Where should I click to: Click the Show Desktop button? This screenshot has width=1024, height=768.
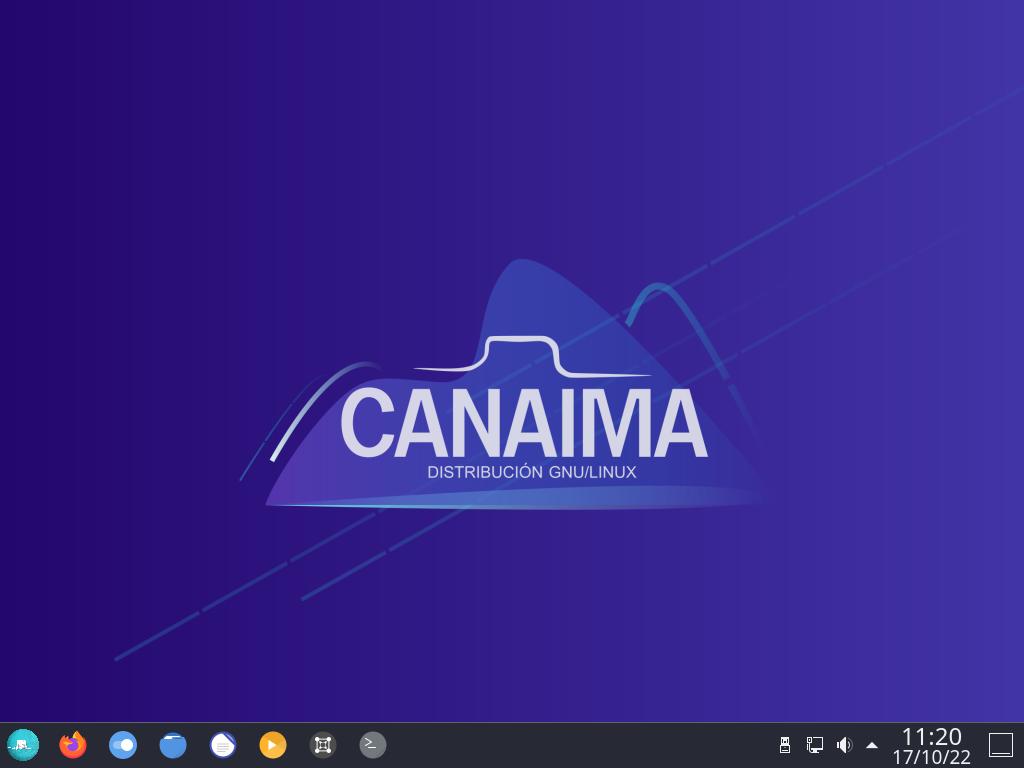(1000, 745)
